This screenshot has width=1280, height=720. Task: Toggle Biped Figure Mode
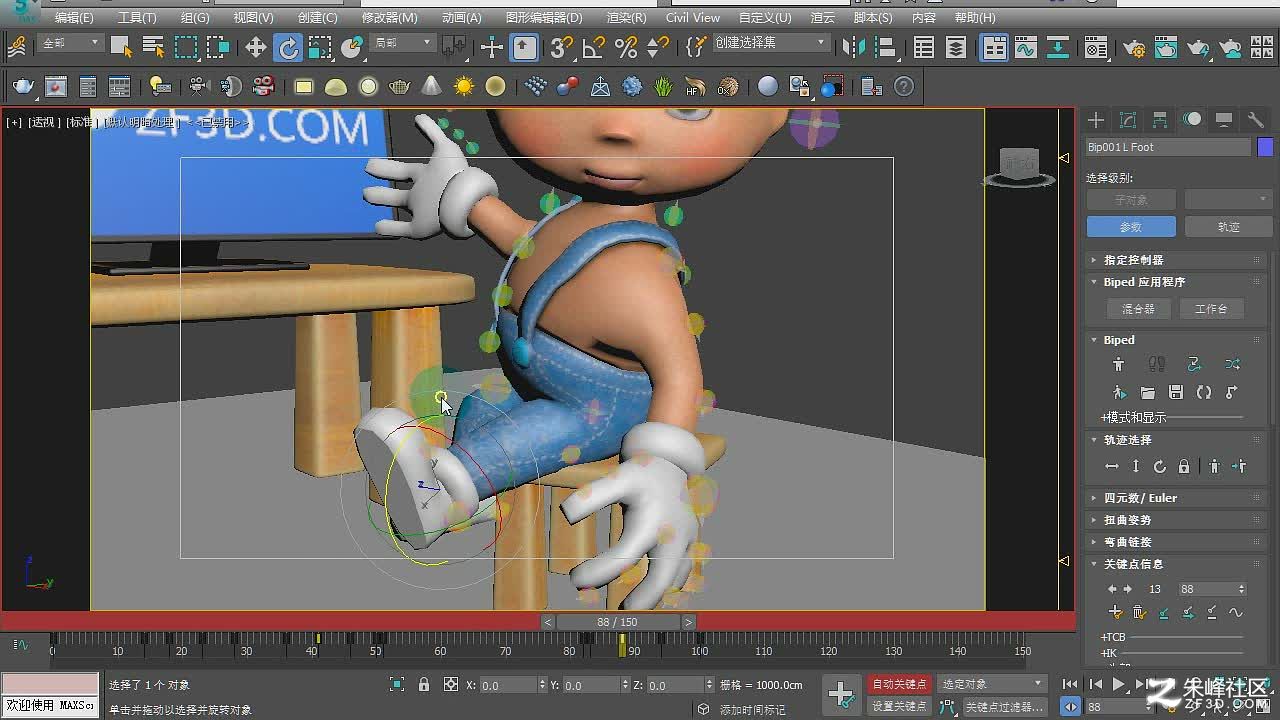pos(1118,364)
